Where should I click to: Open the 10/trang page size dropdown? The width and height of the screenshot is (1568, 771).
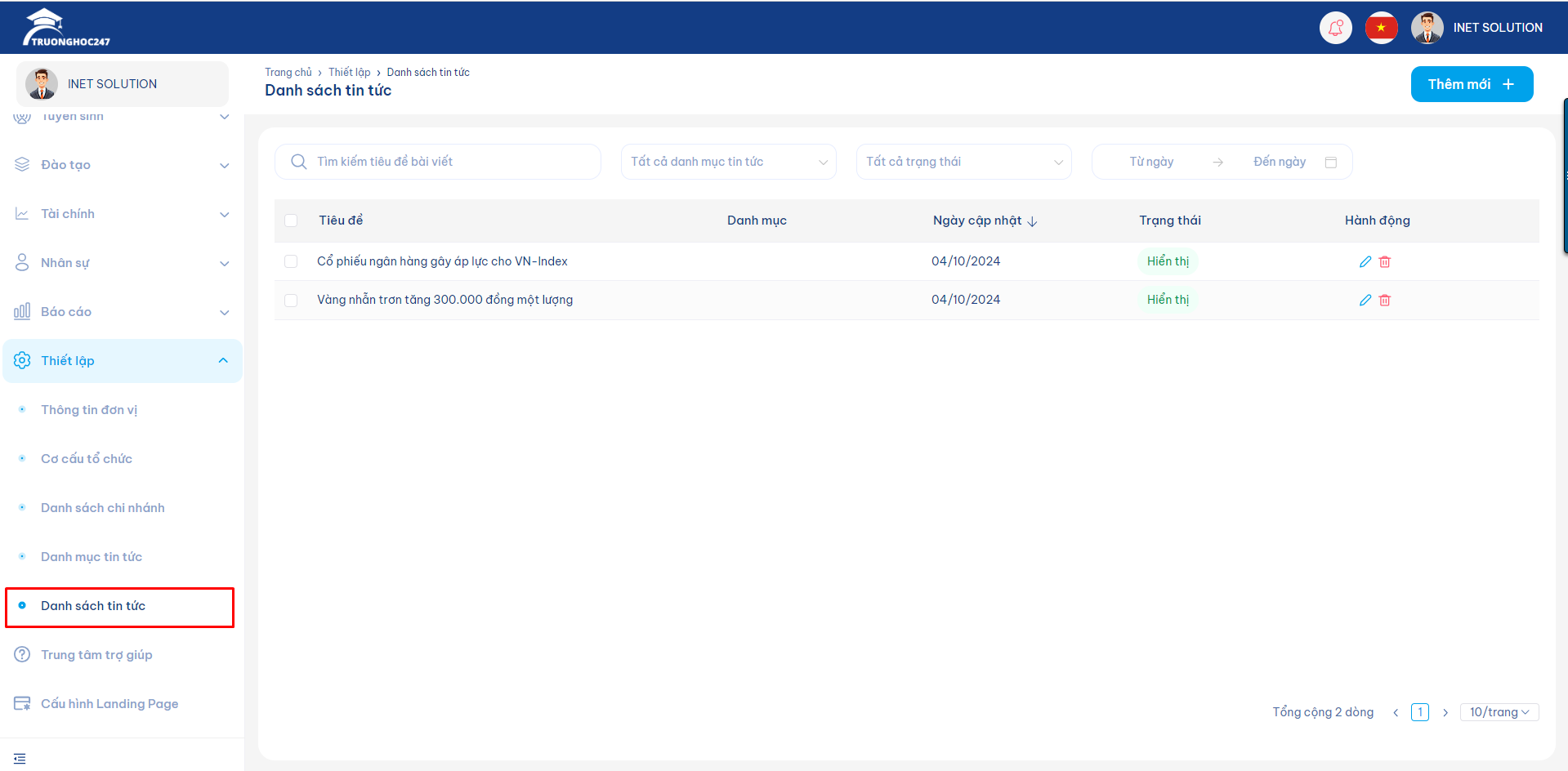(x=1499, y=712)
